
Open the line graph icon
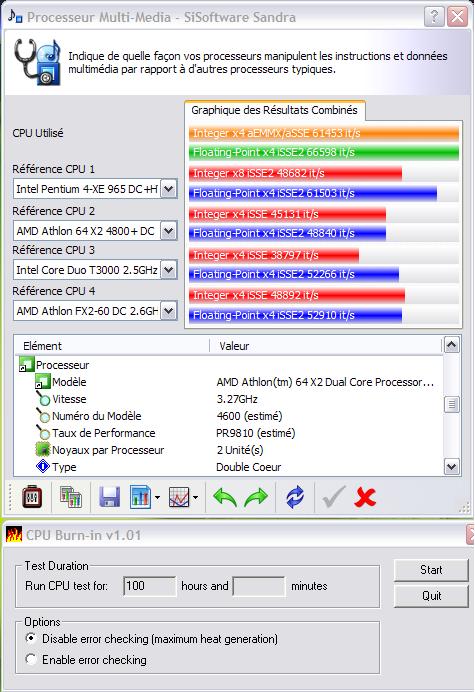(x=179, y=497)
